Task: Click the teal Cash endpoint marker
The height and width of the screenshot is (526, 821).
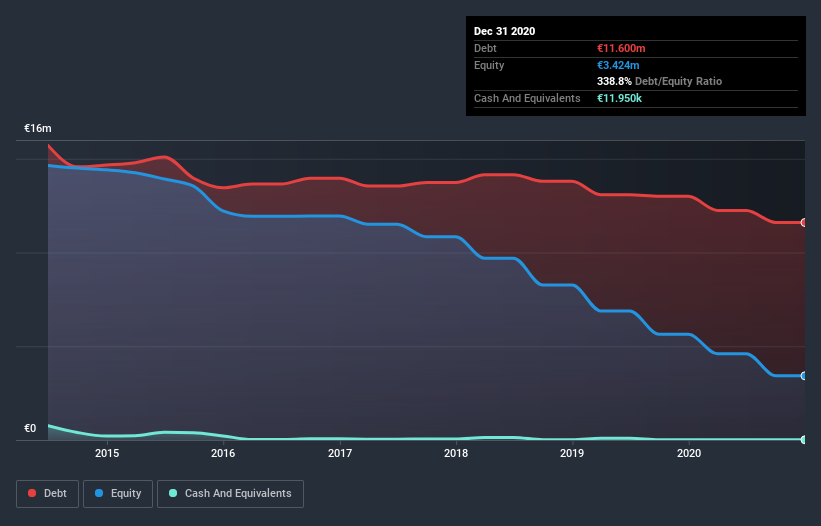Action: pos(804,440)
